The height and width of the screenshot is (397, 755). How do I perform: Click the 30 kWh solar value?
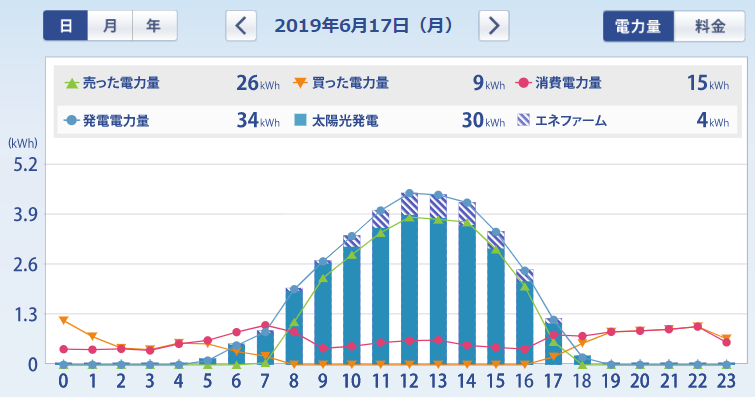click(x=483, y=120)
